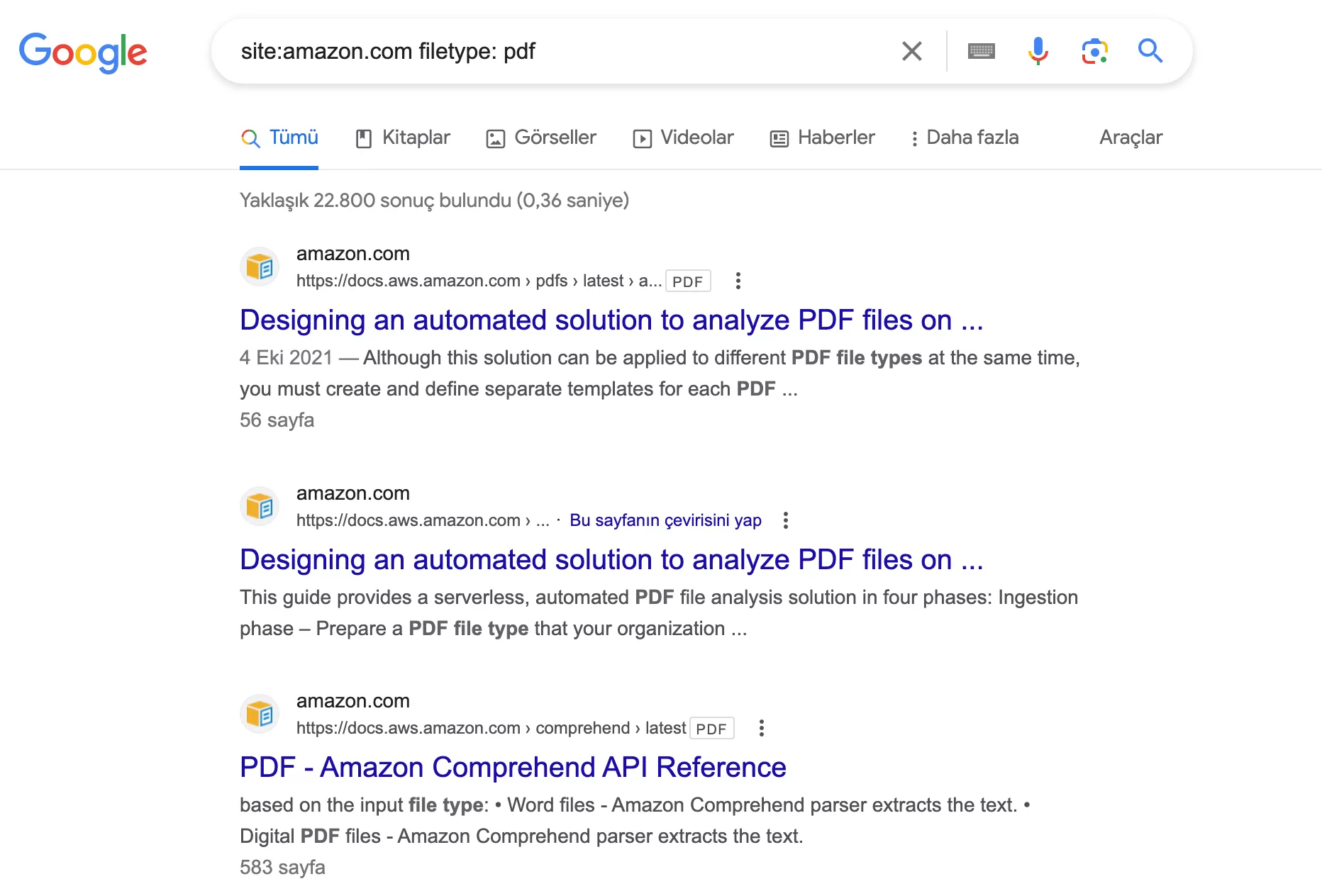Screen dimensions: 1322x896
Task: Open the on-screen keyboard icon
Action: (x=981, y=51)
